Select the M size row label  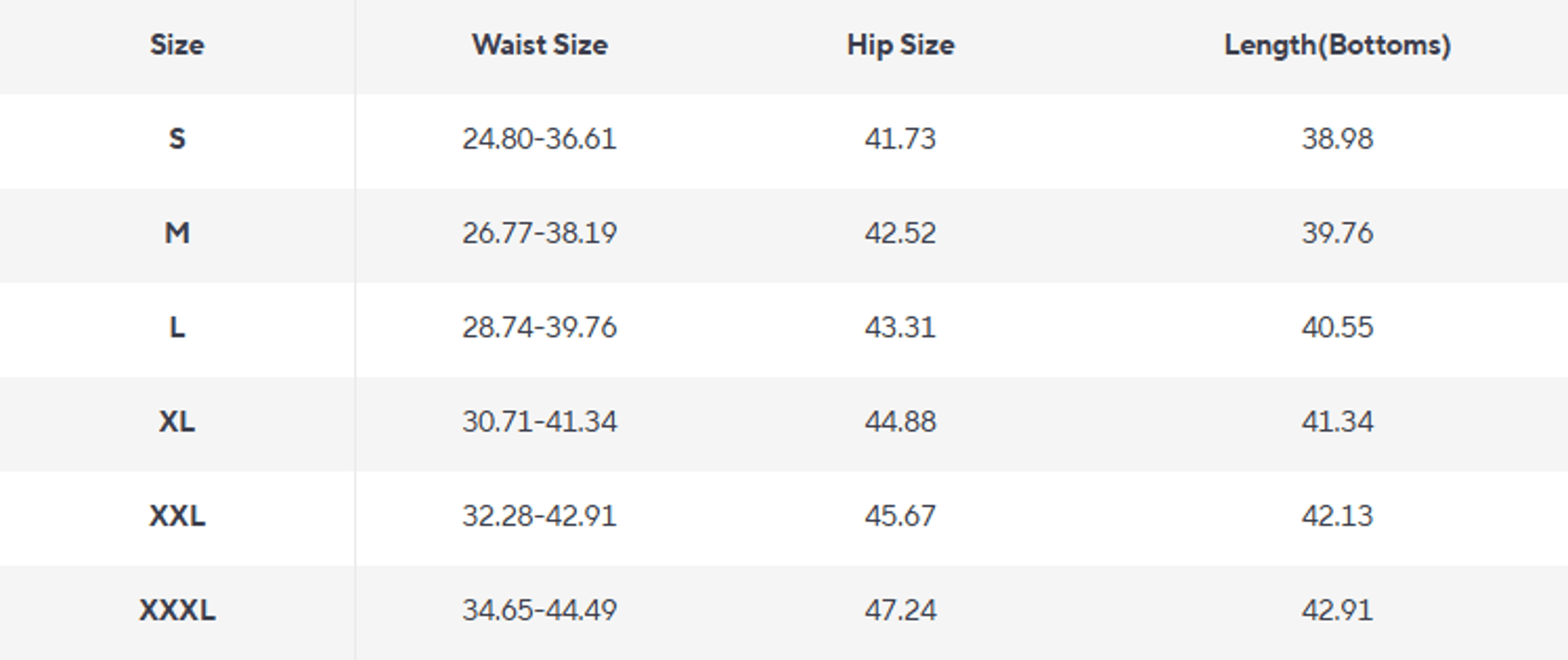pos(177,233)
